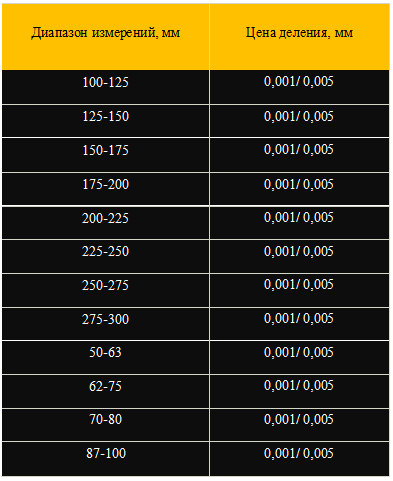393x481 pixels.
Task: Select the 'Цена деления, мм' header cell
Action: coord(300,37)
